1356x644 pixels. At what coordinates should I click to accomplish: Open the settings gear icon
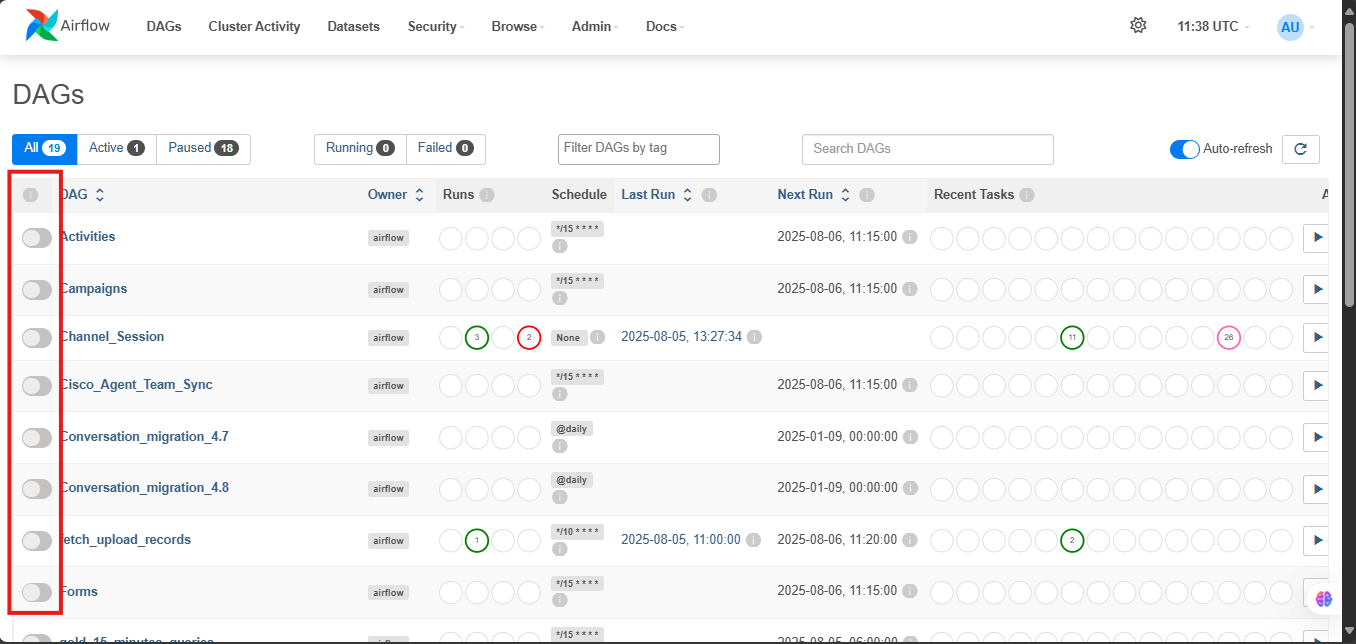1138,26
